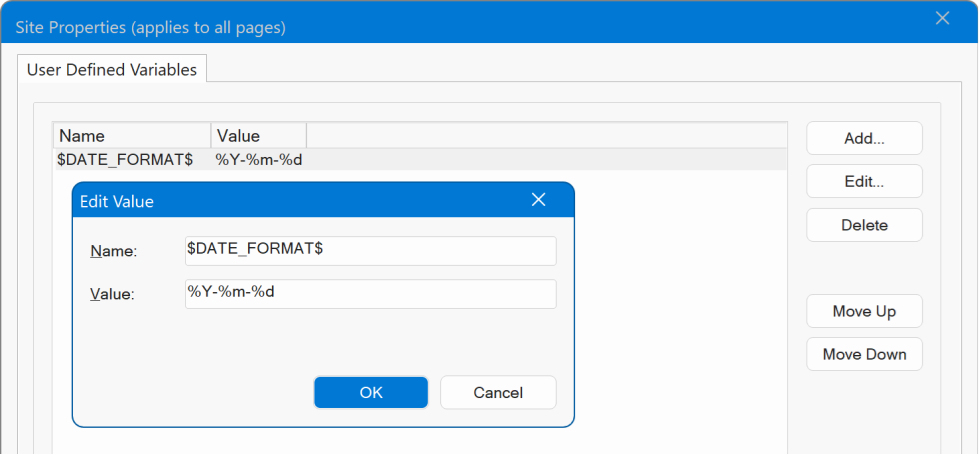This screenshot has height=456, width=980.
Task: Click the Site Properties title bar text
Action: click(x=150, y=27)
